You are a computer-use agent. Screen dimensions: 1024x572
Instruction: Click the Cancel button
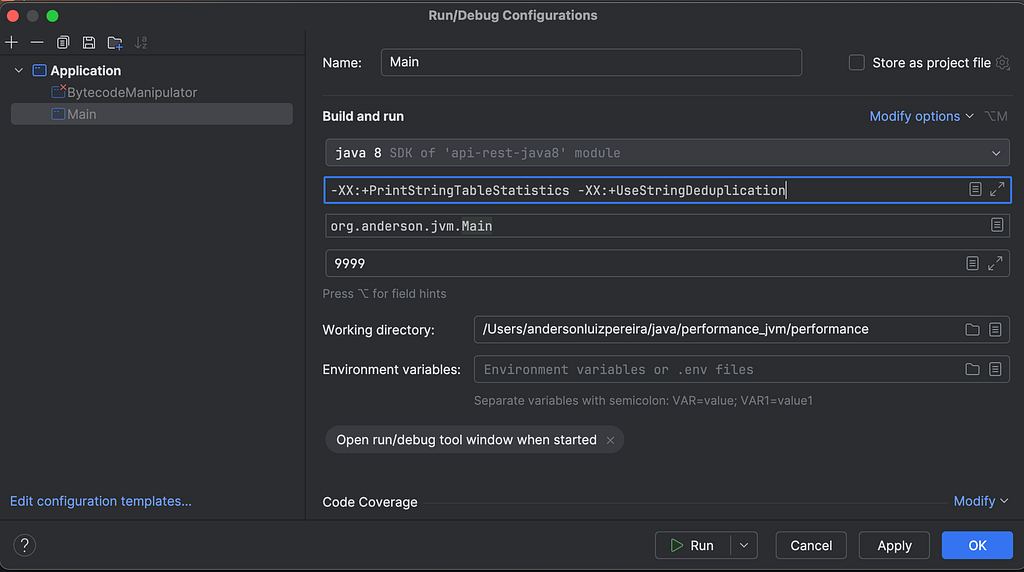pyautogui.click(x=811, y=545)
